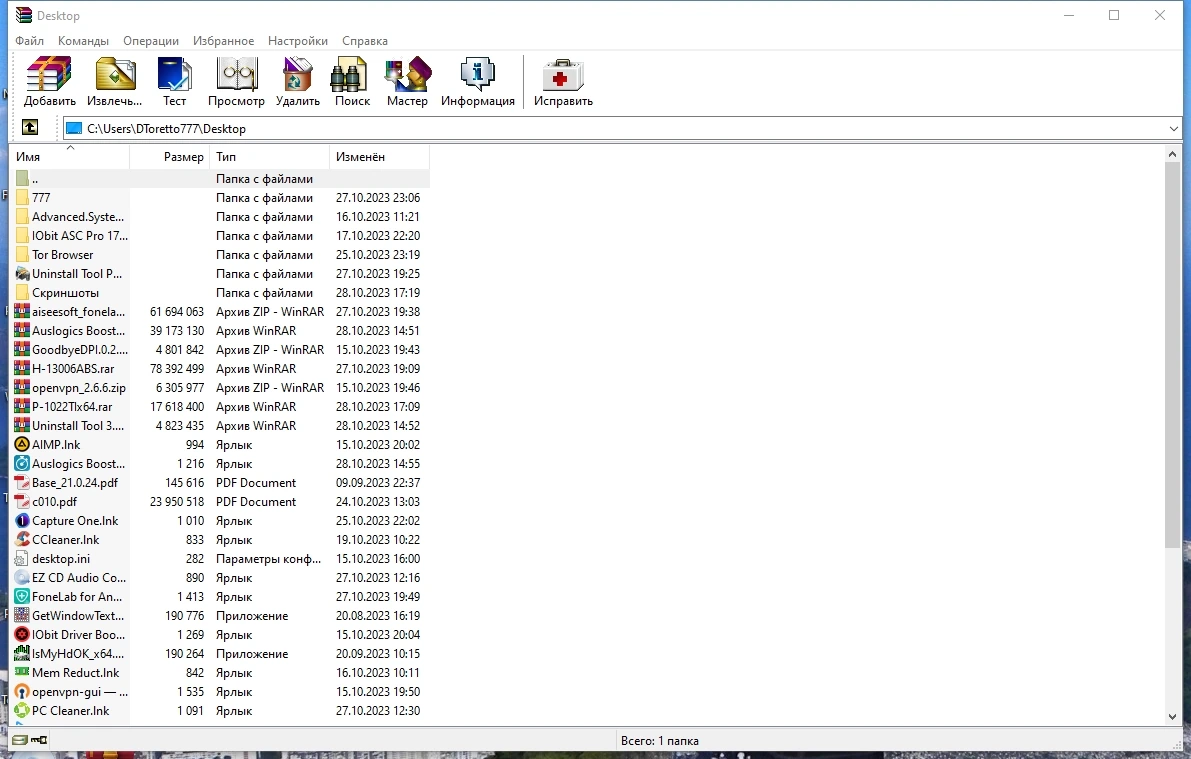The height and width of the screenshot is (759, 1191).
Task: Select the Advanced.Syste... folder name
Action: coord(77,217)
